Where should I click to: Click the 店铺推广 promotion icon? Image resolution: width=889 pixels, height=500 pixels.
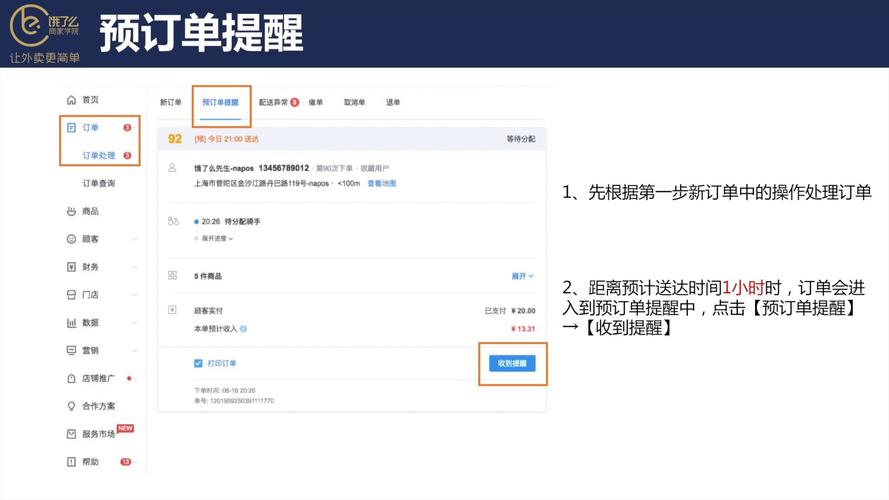pos(71,378)
